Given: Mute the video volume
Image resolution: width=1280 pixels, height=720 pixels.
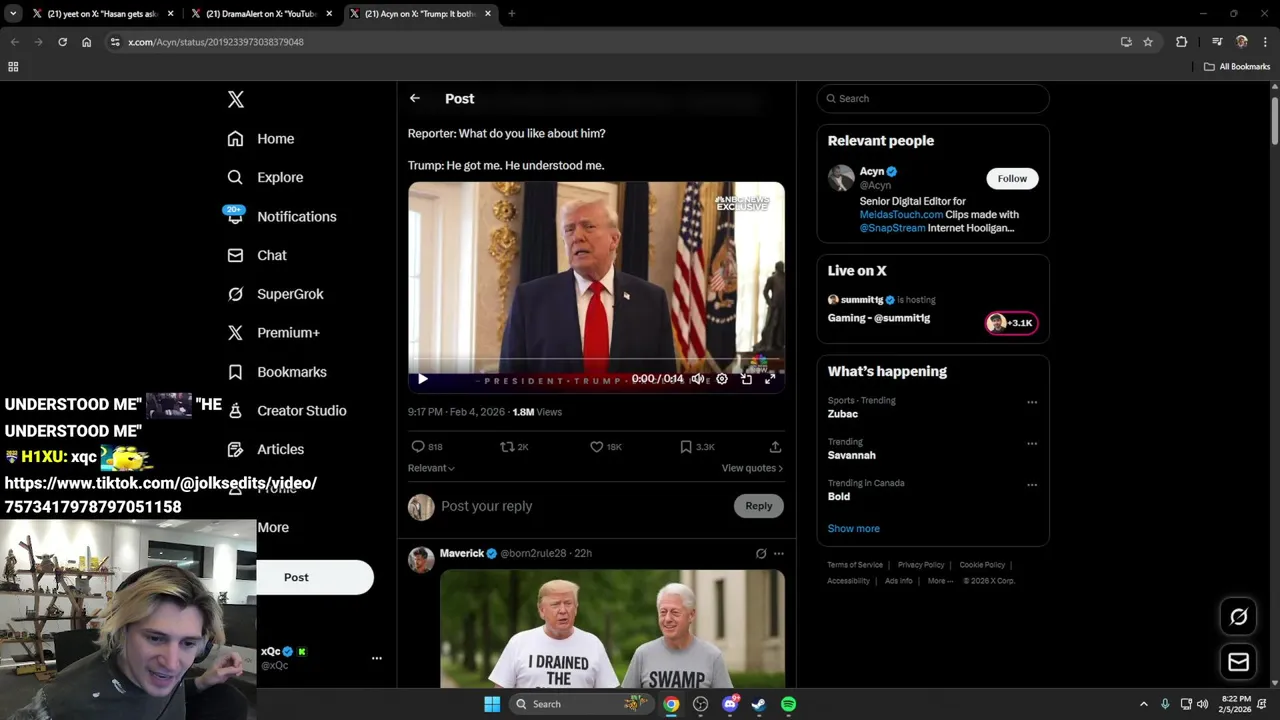Looking at the screenshot, I should tap(697, 379).
